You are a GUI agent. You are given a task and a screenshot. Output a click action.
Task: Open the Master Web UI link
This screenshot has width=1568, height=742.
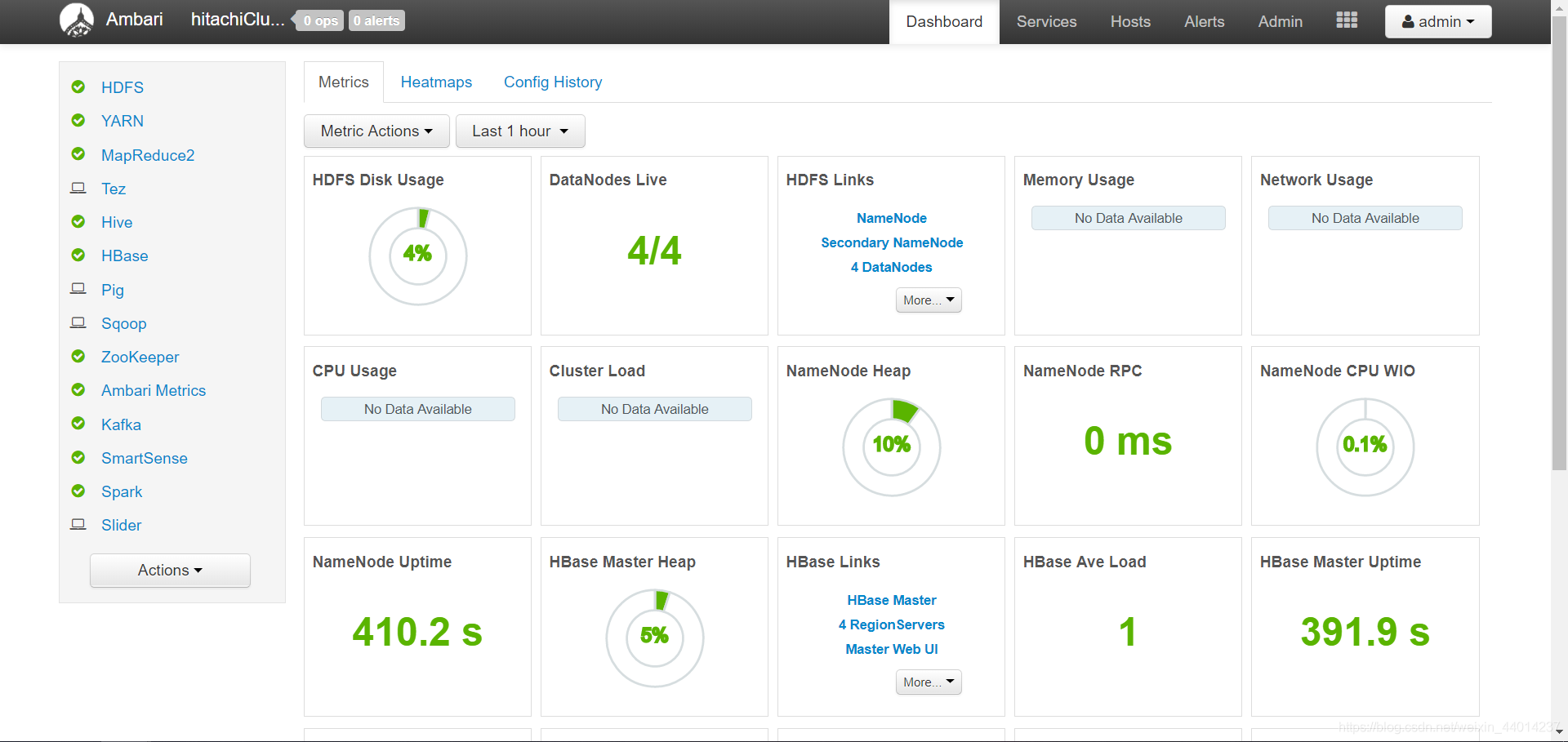pyautogui.click(x=892, y=649)
